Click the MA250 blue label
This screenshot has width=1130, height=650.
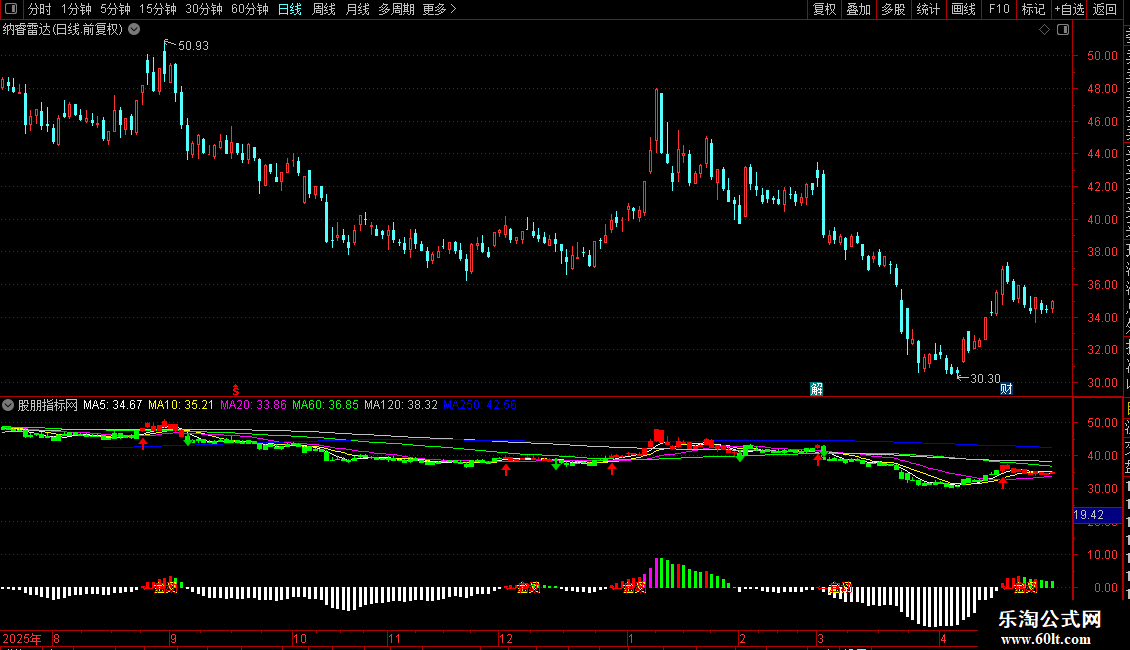pyautogui.click(x=479, y=405)
